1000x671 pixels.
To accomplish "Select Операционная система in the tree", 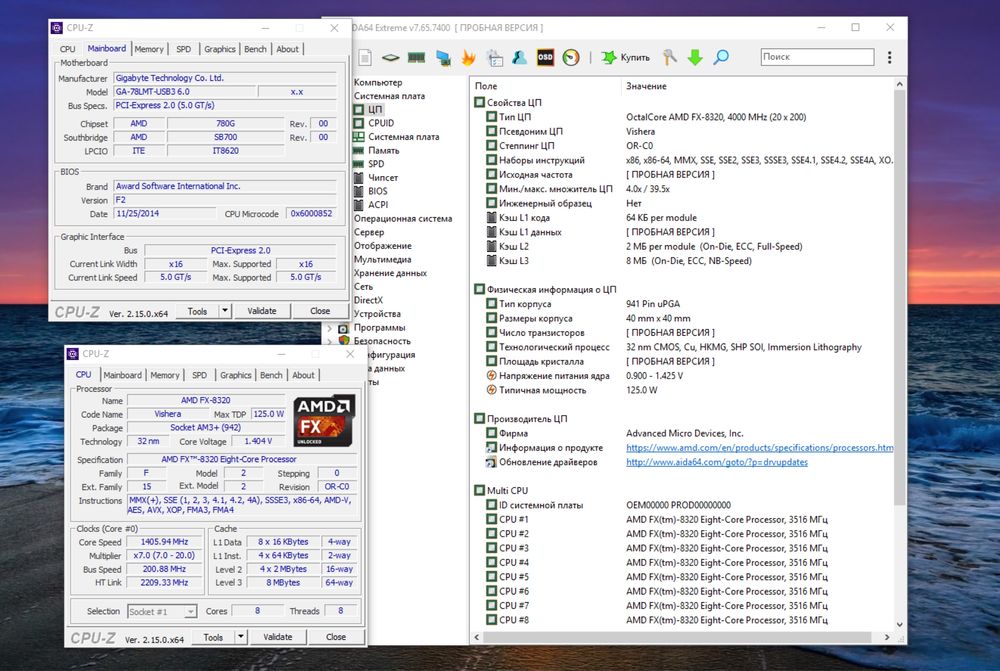I will tap(403, 218).
